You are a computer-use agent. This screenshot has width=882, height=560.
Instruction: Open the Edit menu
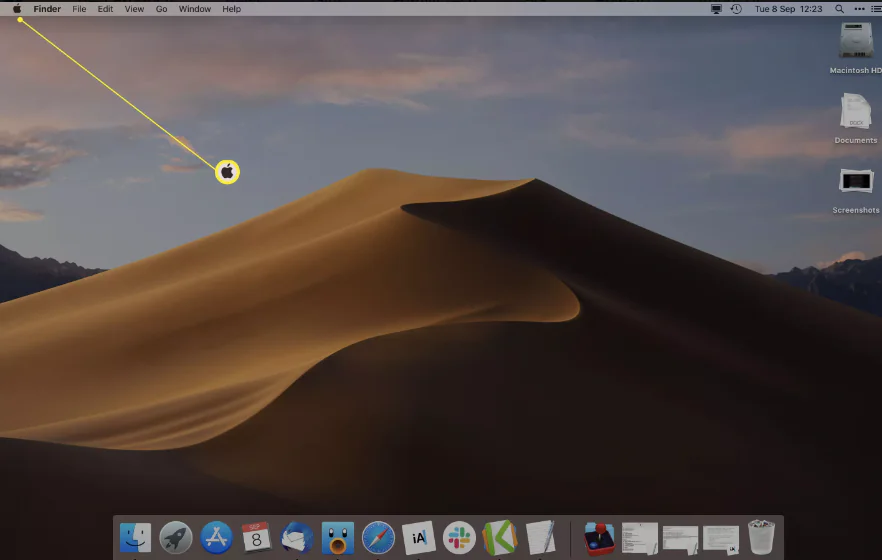click(105, 9)
